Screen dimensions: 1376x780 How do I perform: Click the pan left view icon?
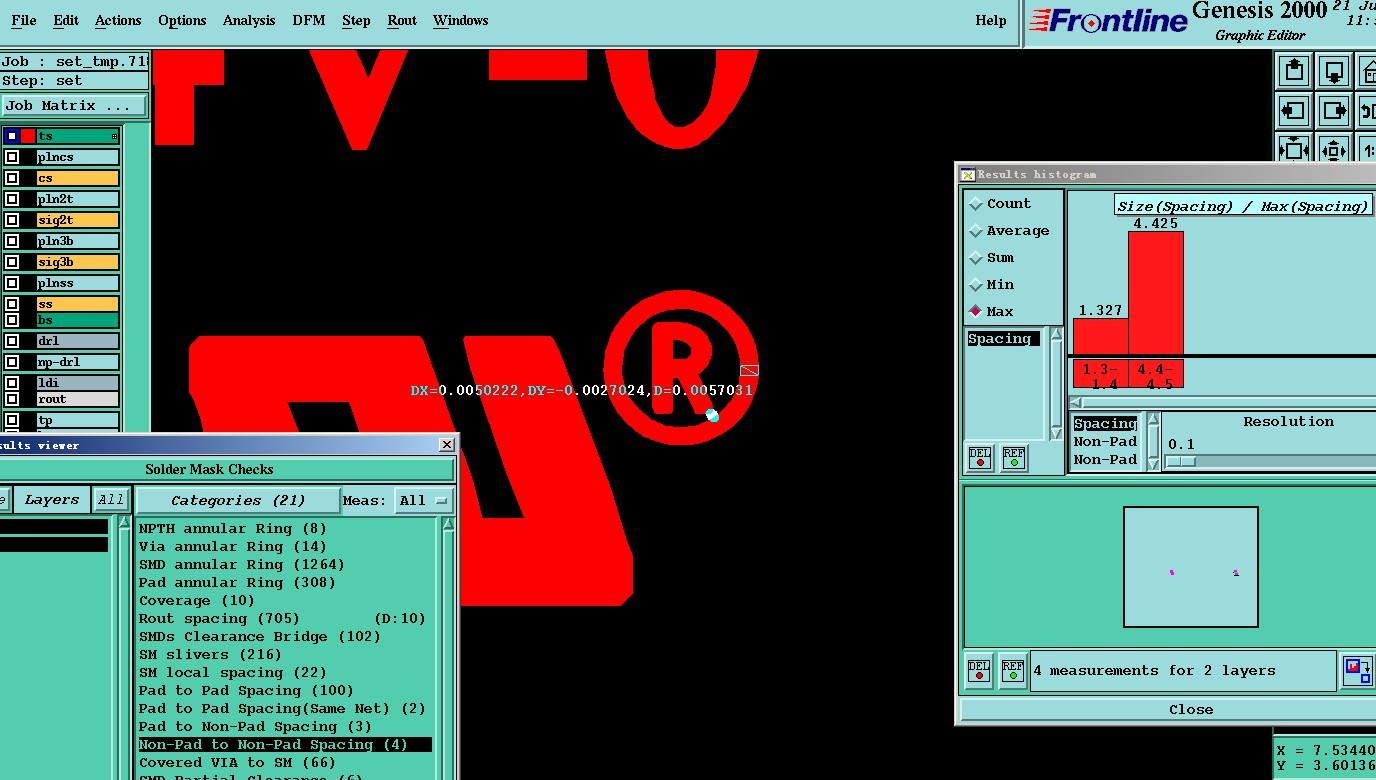(x=1294, y=110)
